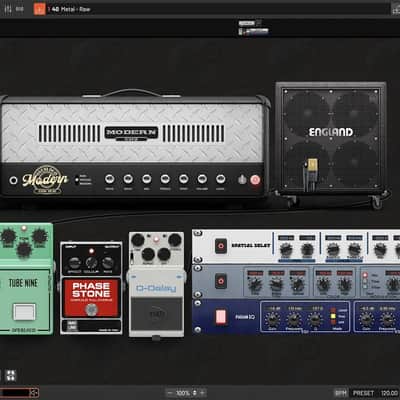Screen dimensions: 400x400
Task: Click the microphone on the England cabinet
Action: [312, 166]
